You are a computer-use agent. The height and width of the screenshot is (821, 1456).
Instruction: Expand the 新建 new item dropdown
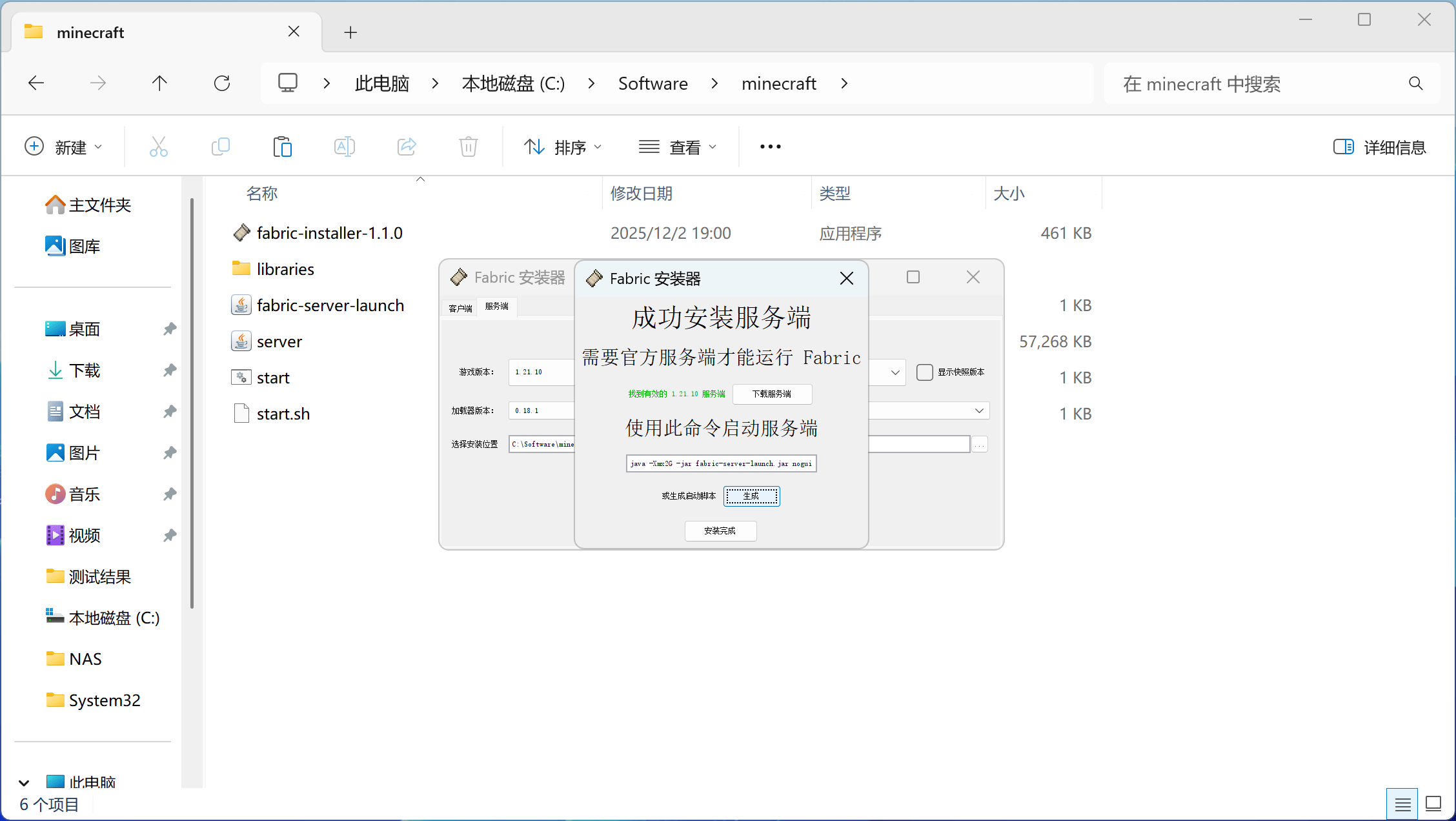tap(63, 147)
